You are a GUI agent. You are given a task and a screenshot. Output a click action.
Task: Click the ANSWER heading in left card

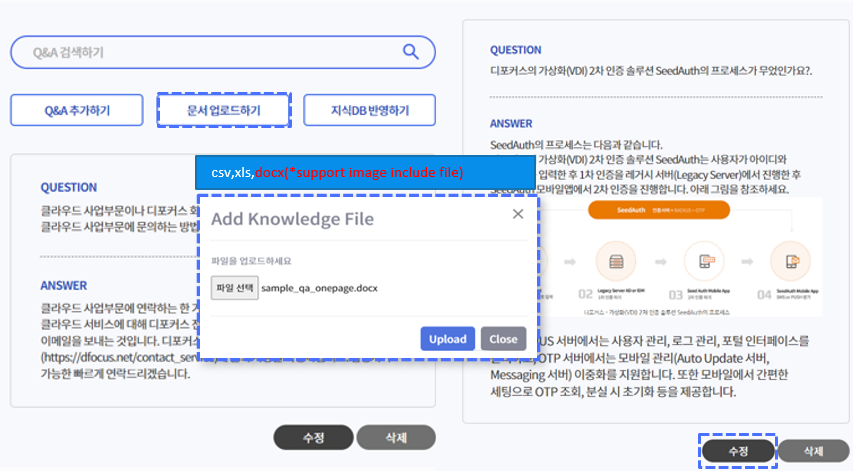click(x=64, y=286)
